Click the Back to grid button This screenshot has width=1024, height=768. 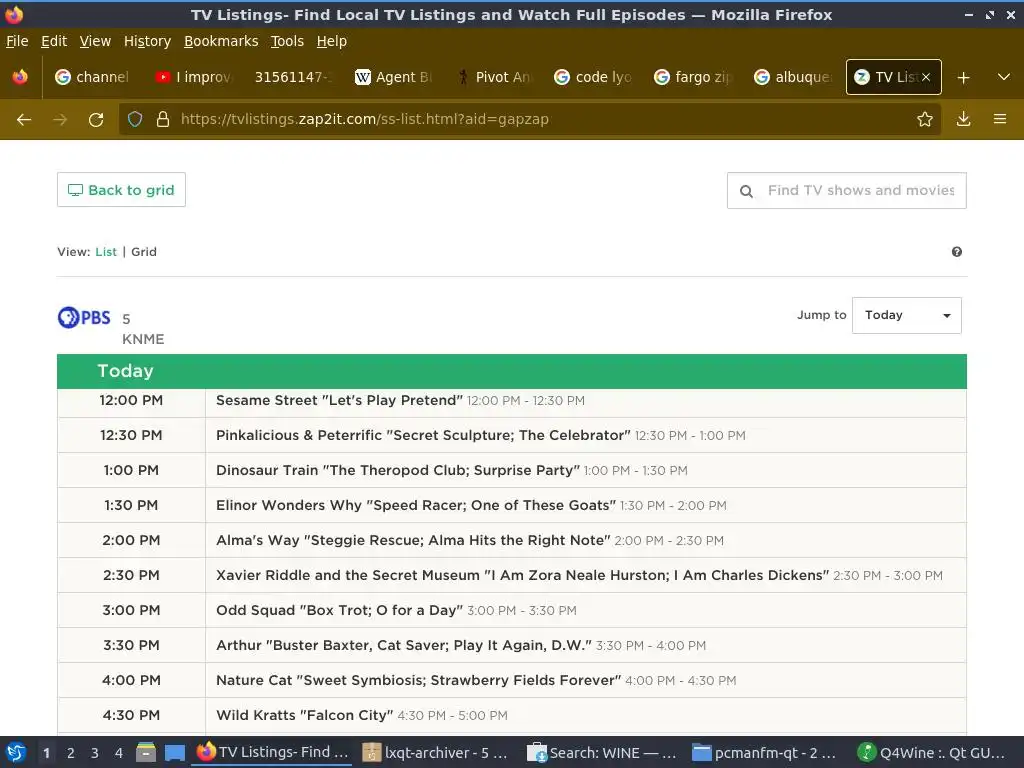121,190
